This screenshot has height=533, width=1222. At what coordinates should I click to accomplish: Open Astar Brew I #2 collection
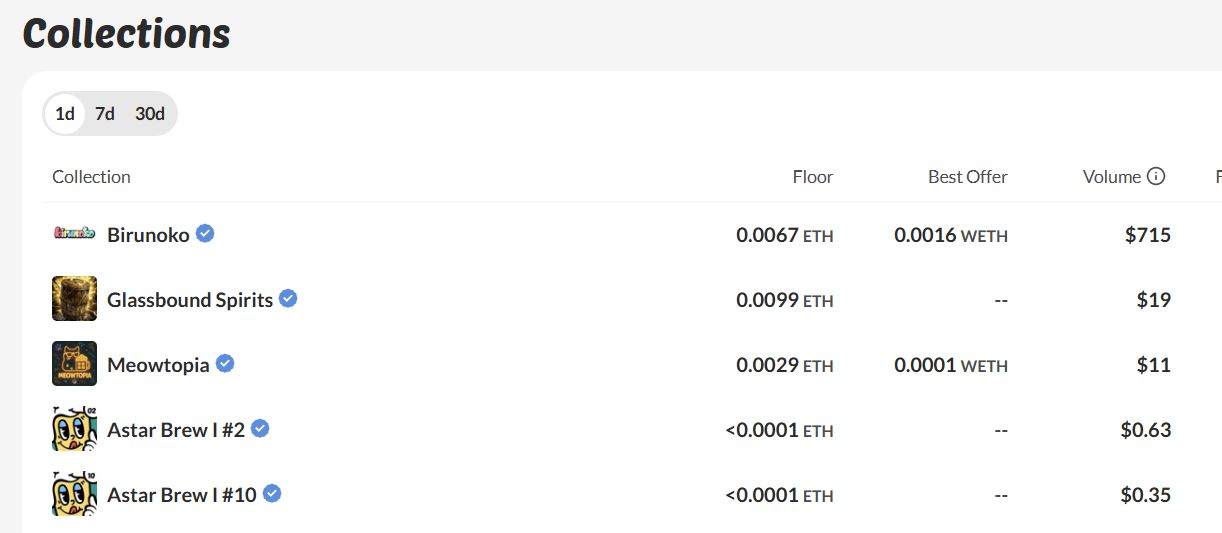pos(176,430)
